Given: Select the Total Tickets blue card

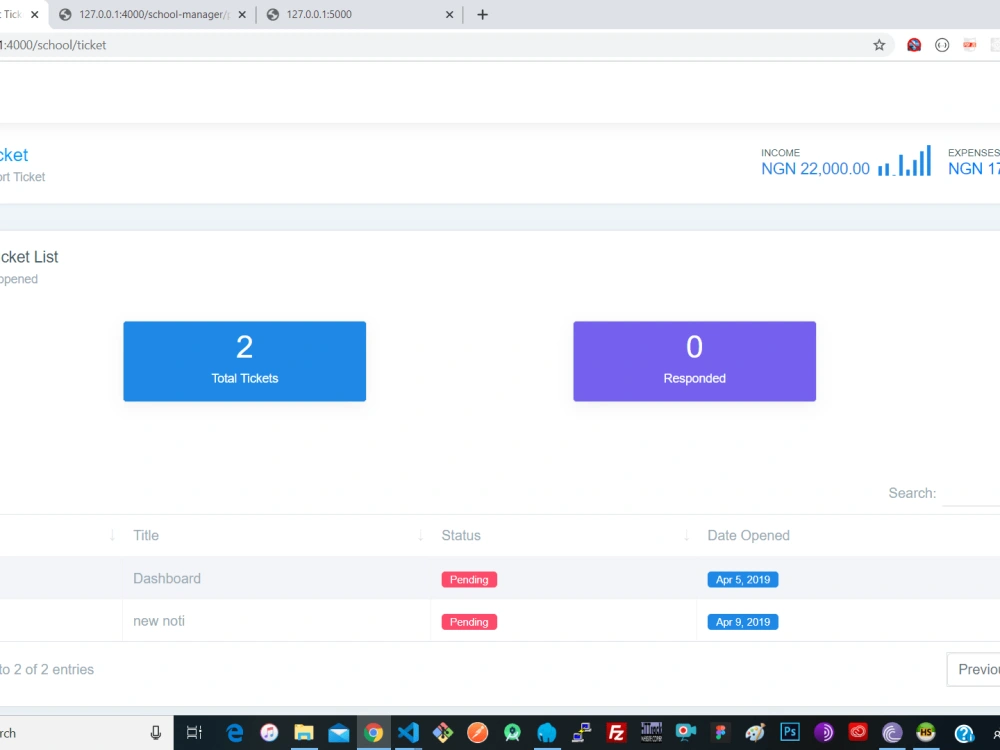Looking at the screenshot, I should coord(244,361).
